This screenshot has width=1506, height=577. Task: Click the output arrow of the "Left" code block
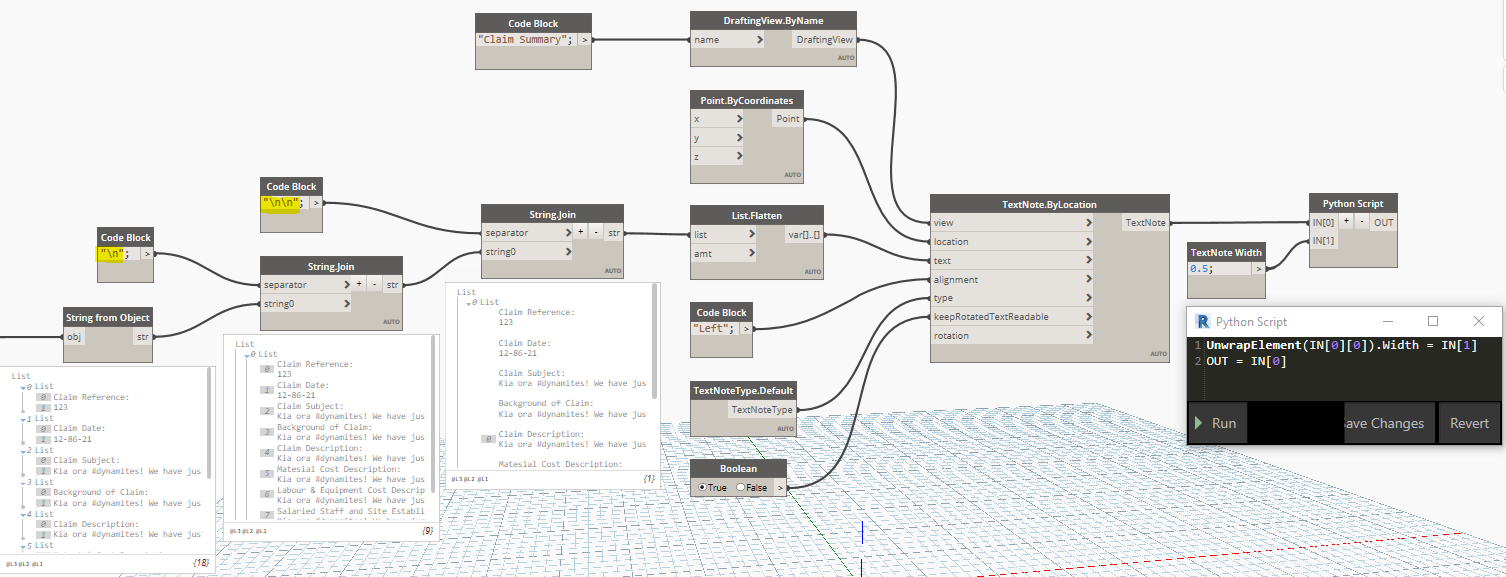[745, 328]
